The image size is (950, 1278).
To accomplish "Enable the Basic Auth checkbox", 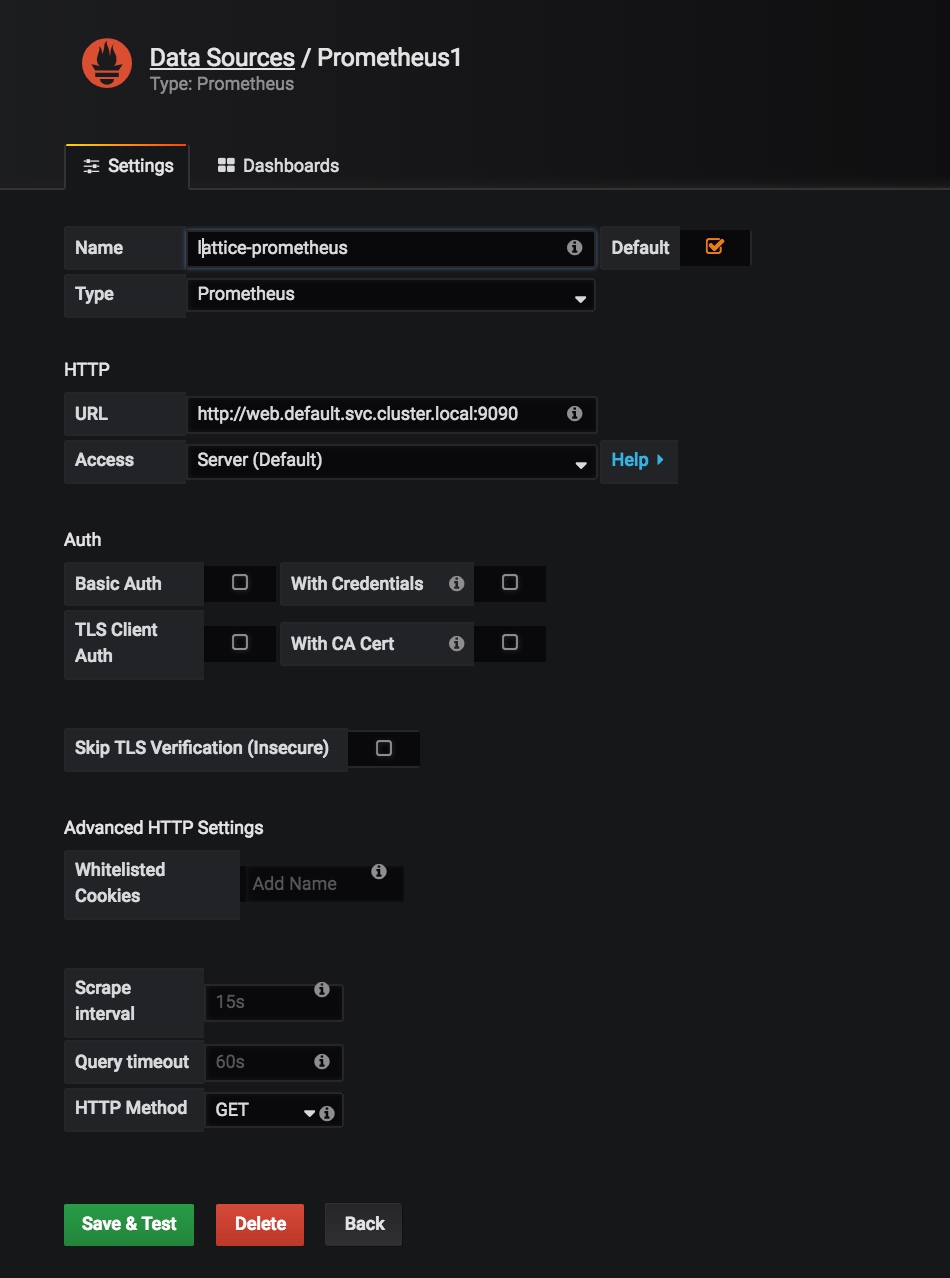I will (240, 582).
